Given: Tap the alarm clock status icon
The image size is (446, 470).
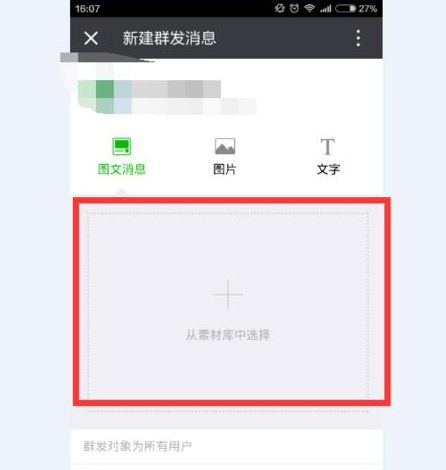Looking at the screenshot, I should point(294,8).
